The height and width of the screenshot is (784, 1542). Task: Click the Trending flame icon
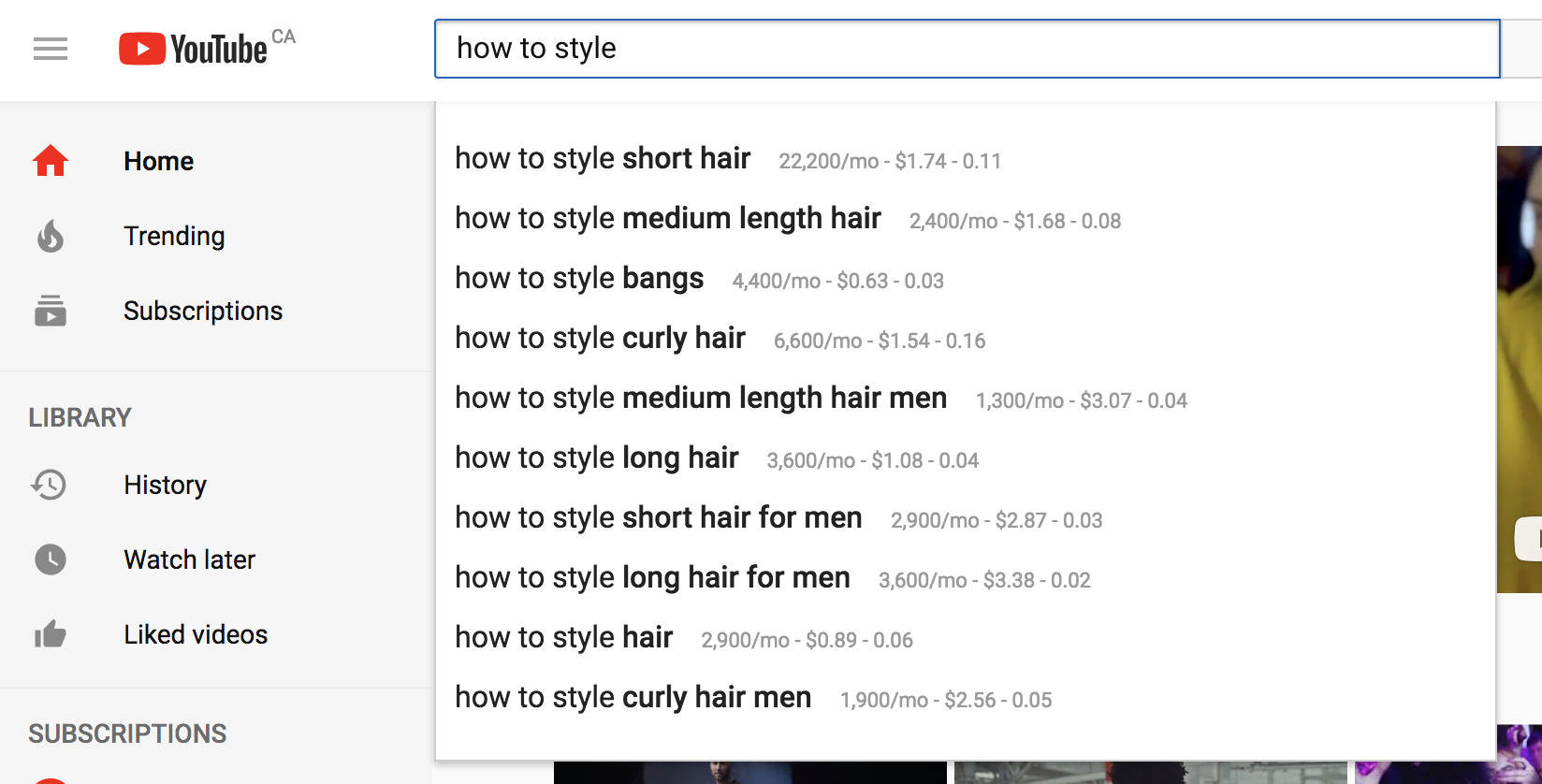[x=51, y=236]
